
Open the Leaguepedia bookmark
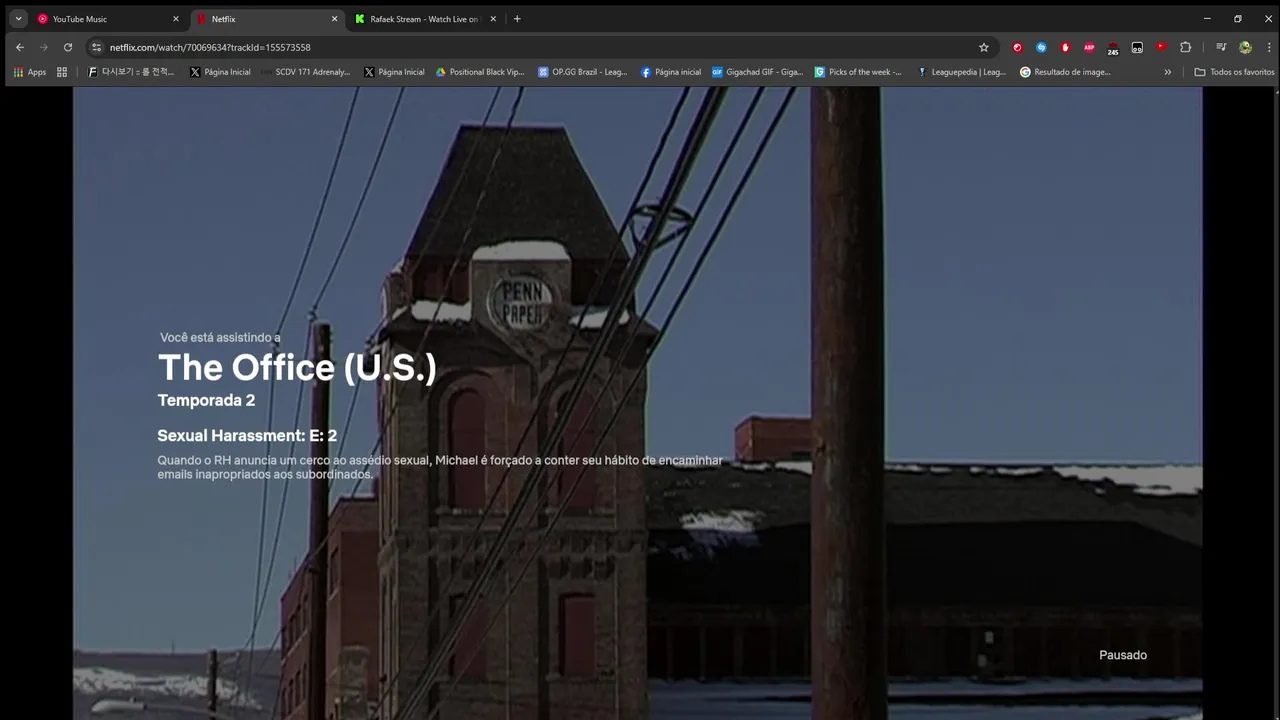(x=962, y=72)
